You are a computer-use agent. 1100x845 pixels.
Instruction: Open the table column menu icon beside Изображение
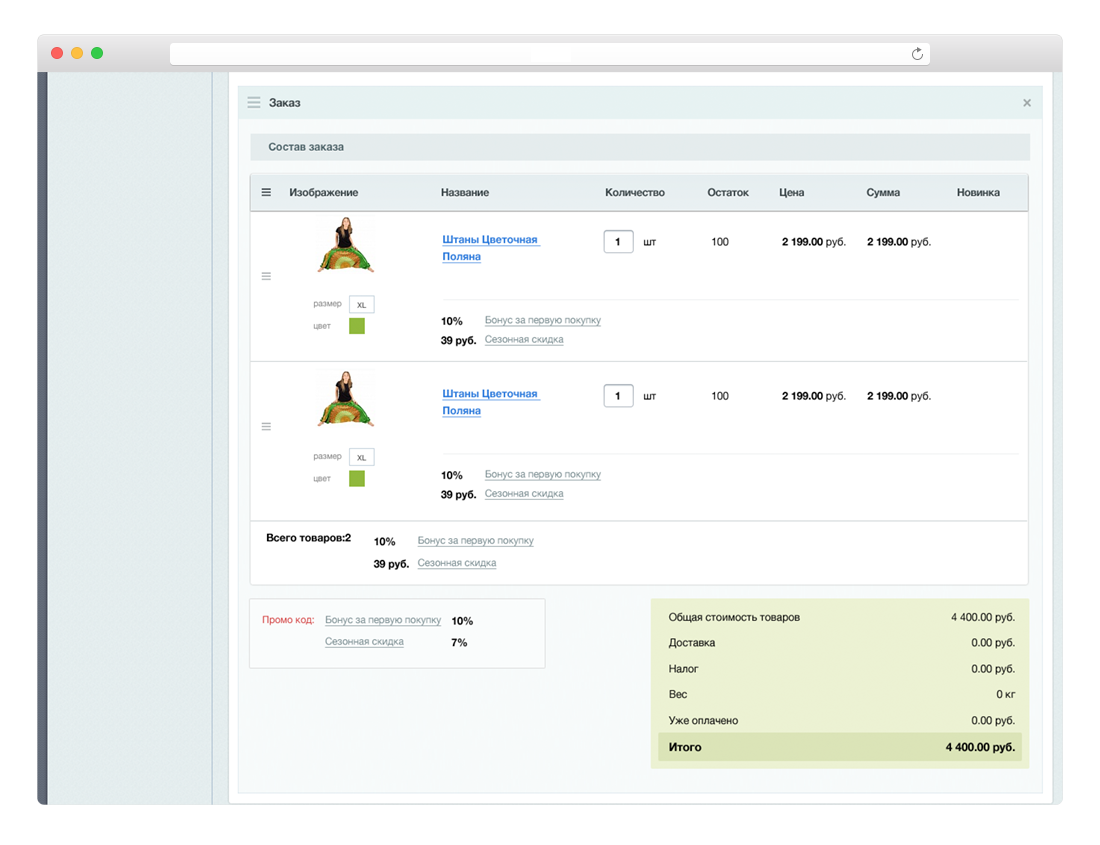pyautogui.click(x=266, y=193)
